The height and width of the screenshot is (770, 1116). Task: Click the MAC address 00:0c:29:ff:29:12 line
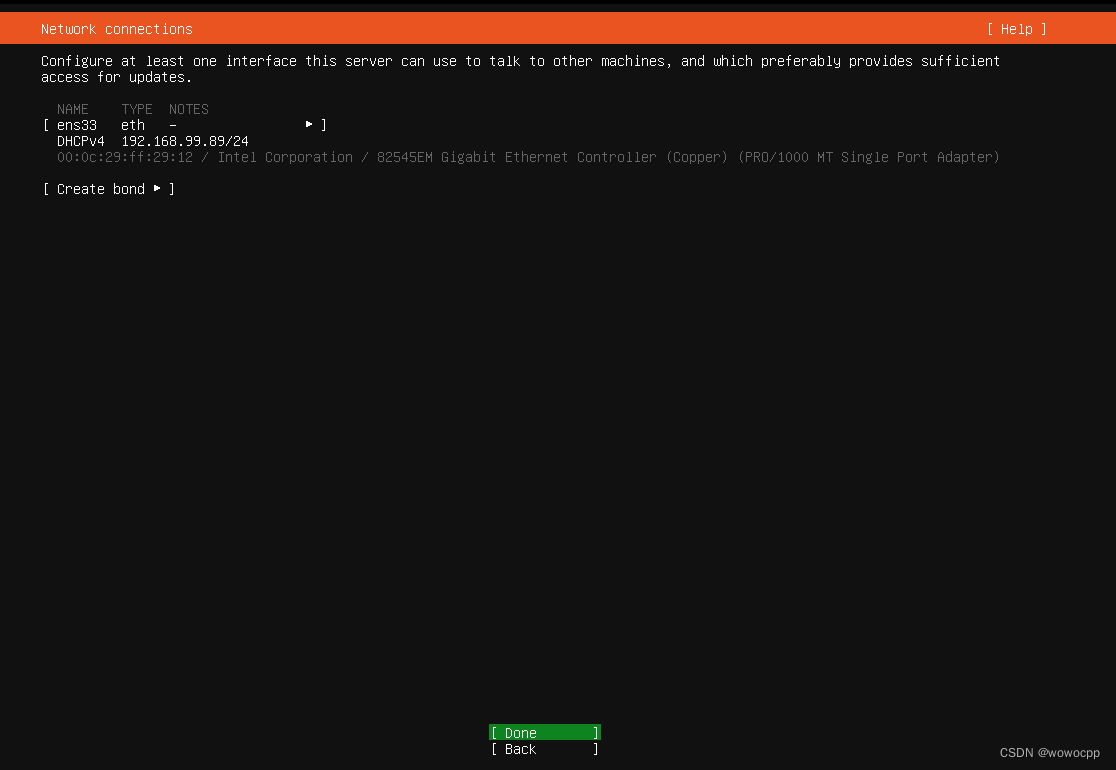click(528, 157)
